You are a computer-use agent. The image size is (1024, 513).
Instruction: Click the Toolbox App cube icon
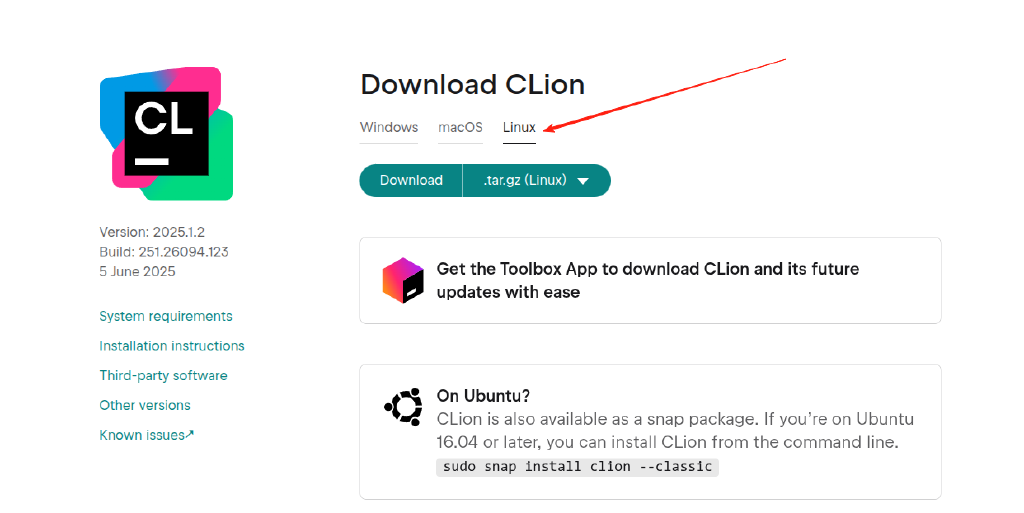point(403,280)
